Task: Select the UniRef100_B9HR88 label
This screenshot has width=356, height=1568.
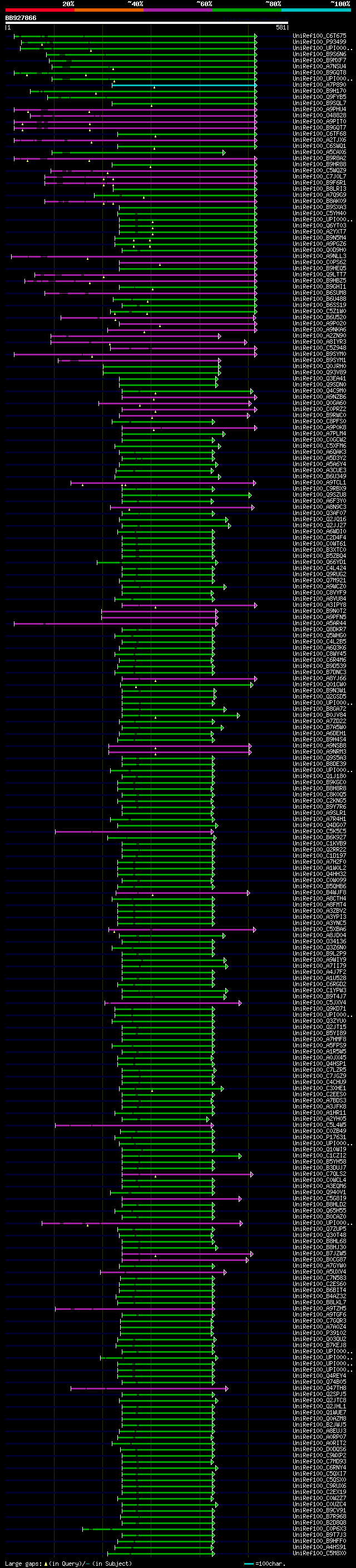Action: click(x=319, y=164)
